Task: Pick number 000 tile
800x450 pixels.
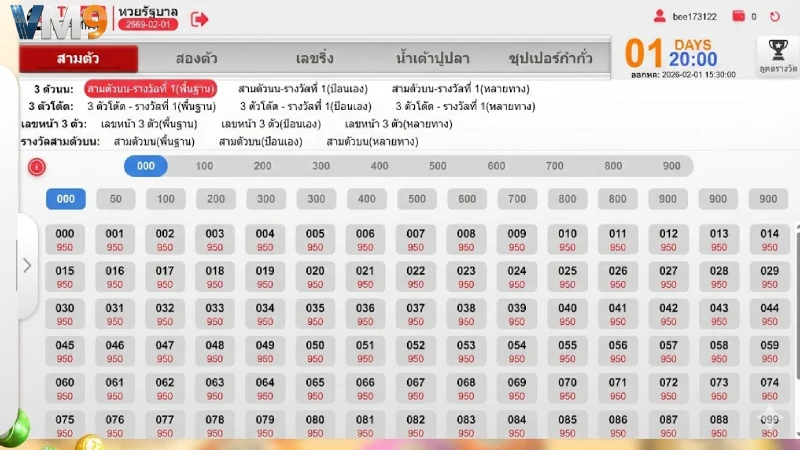Action: pos(65,240)
